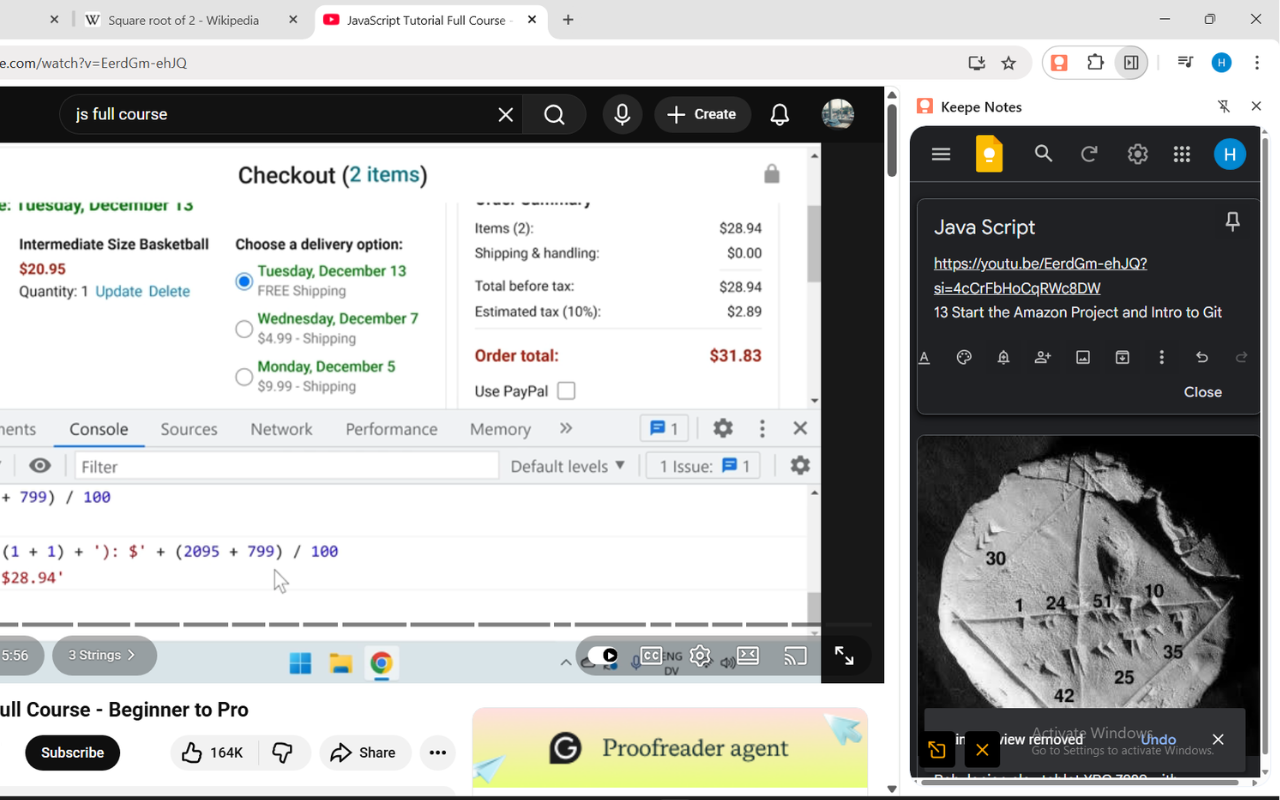The width and height of the screenshot is (1280, 800).
Task: Open text formatting options for the note
Action: point(925,357)
